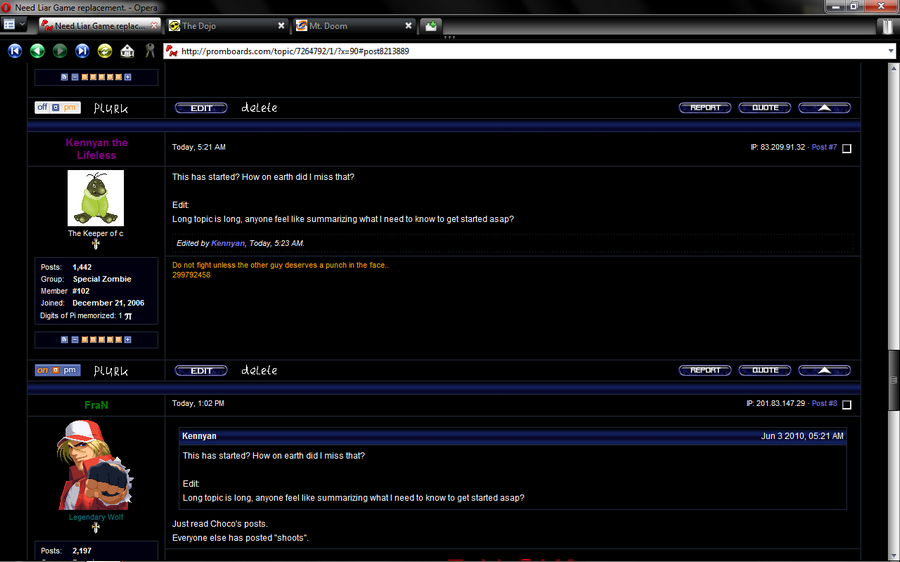Click the vertical page scrollbar thumb
Viewport: 900px width, 562px height.
pos(894,379)
